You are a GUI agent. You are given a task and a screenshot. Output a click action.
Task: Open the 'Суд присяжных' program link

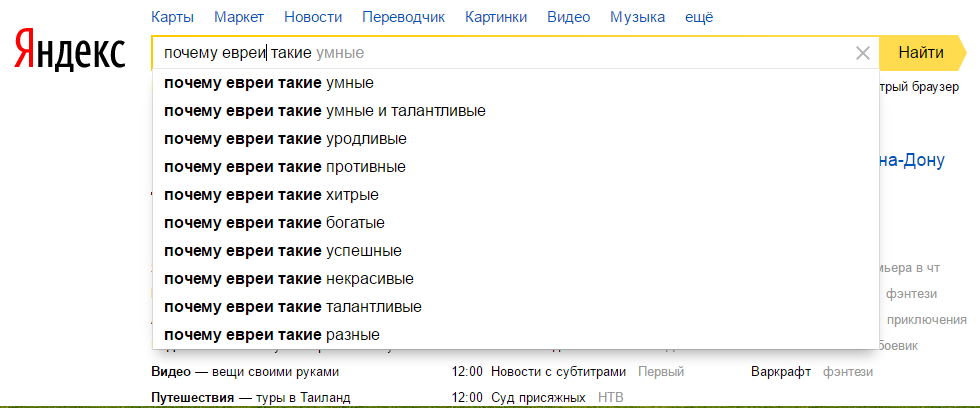click(537, 398)
